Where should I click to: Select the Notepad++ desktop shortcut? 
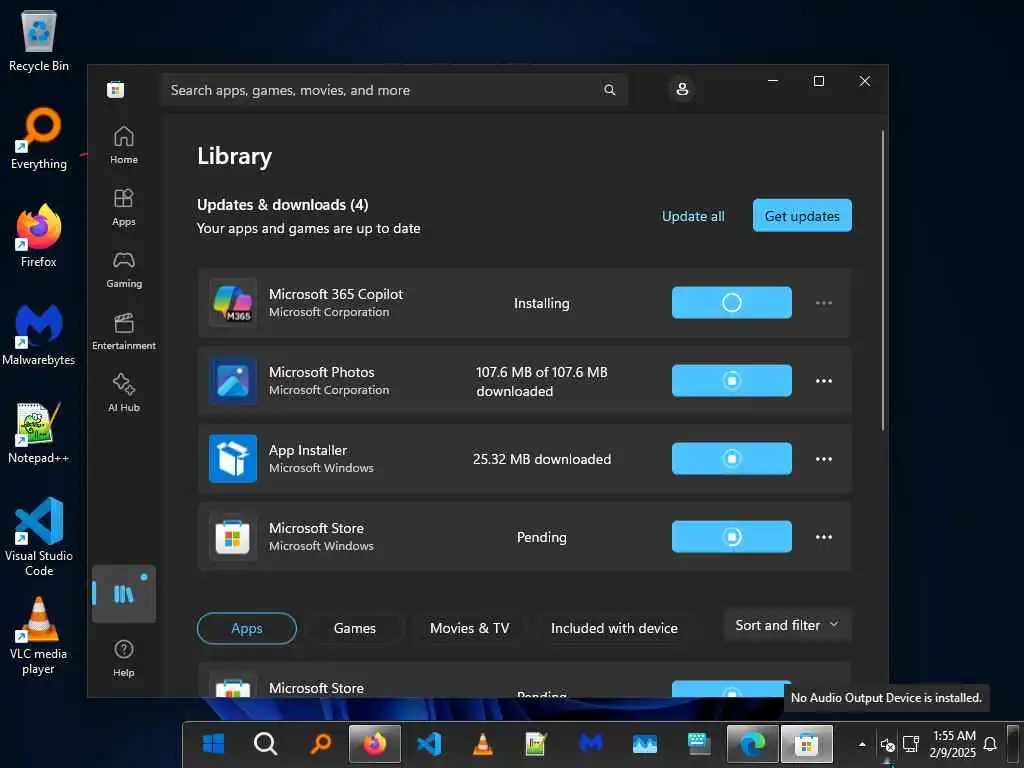[x=39, y=432]
